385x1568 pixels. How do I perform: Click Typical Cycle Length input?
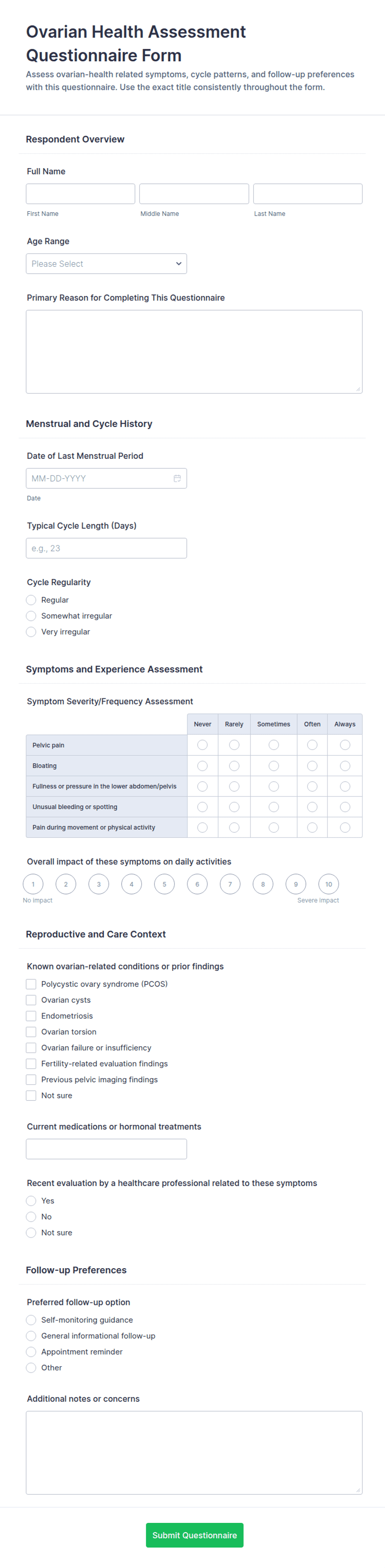[106, 548]
